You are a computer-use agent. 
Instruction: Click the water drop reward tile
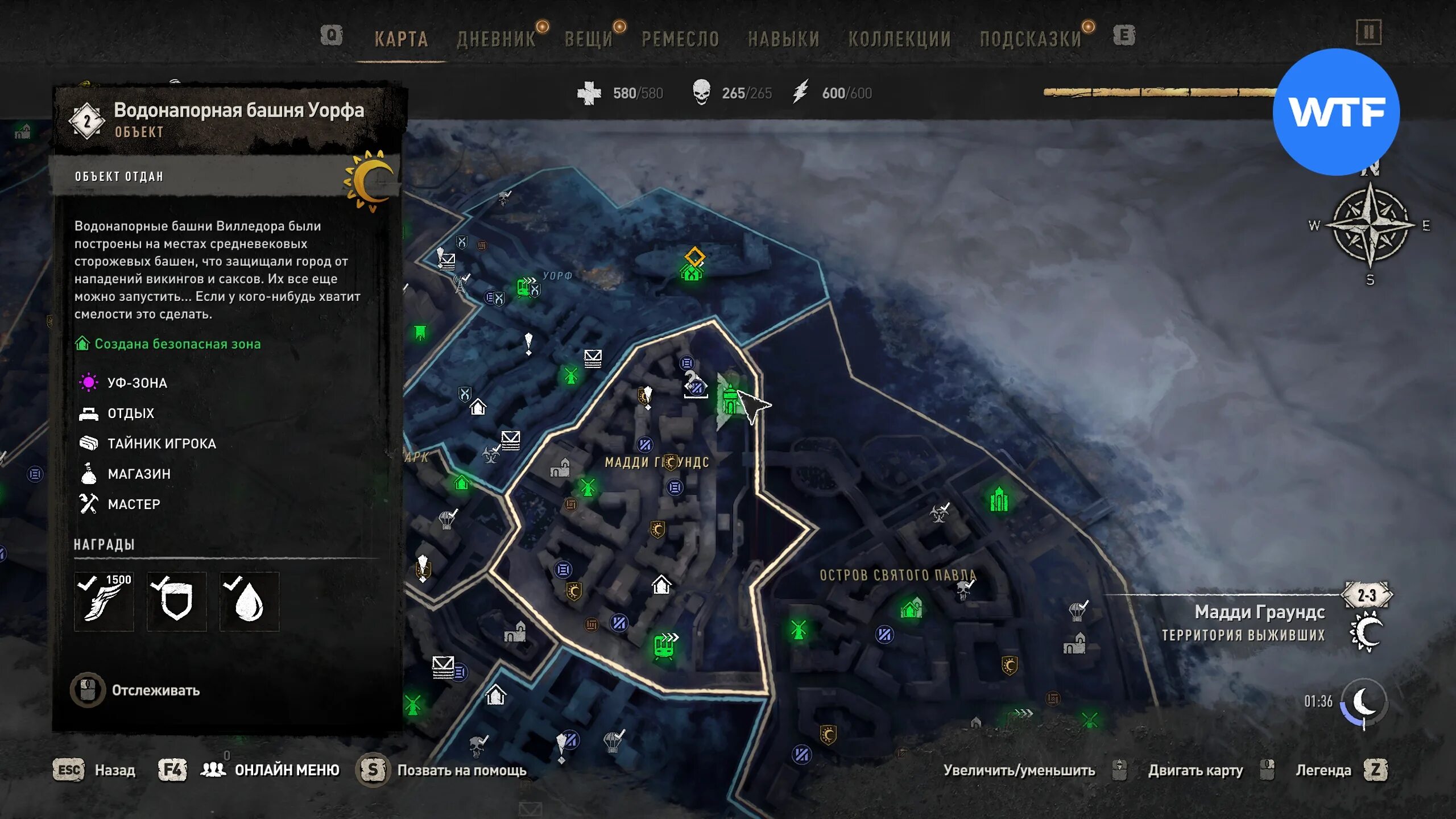click(250, 601)
